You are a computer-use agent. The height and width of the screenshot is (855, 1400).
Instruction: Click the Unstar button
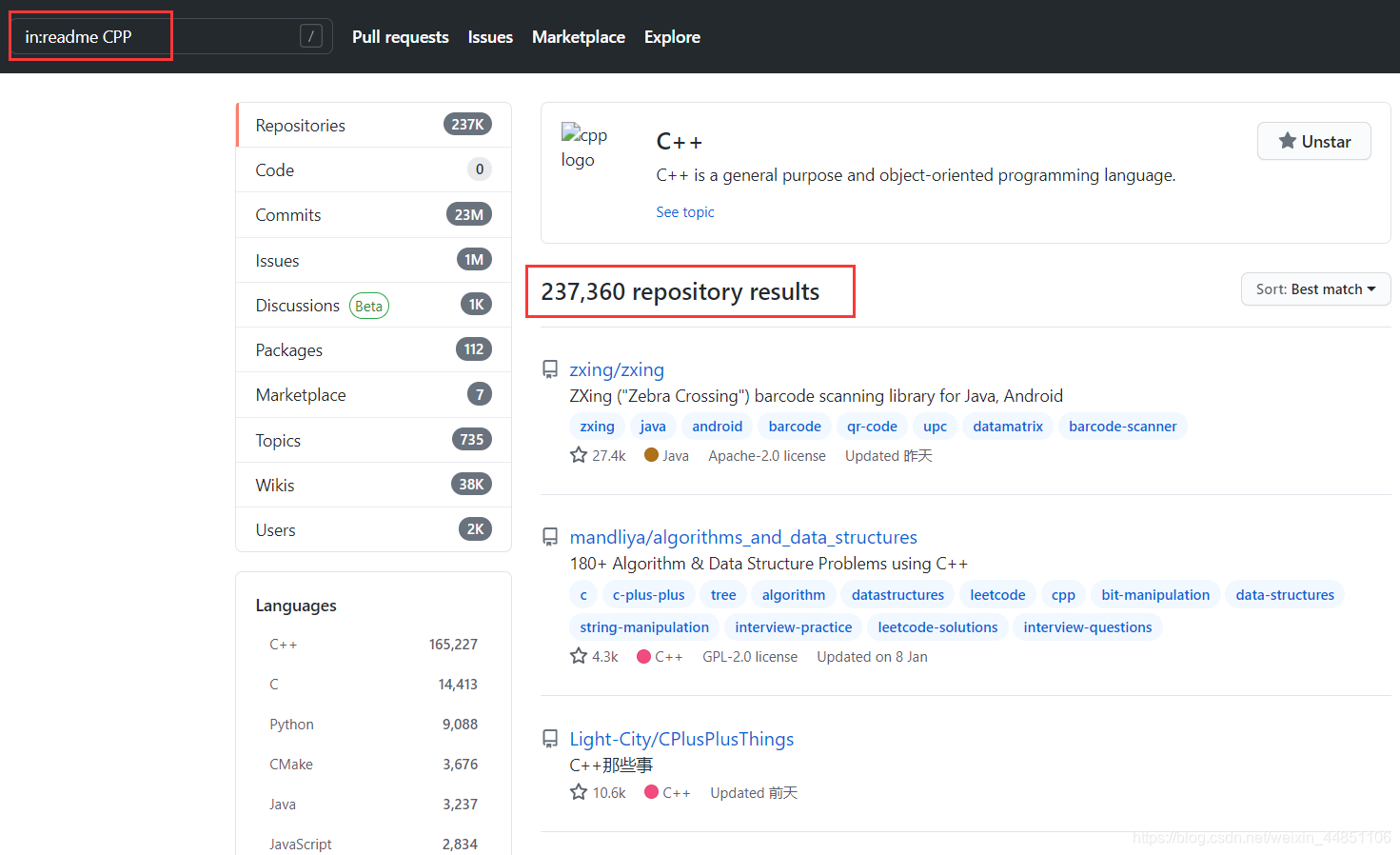[1313, 141]
